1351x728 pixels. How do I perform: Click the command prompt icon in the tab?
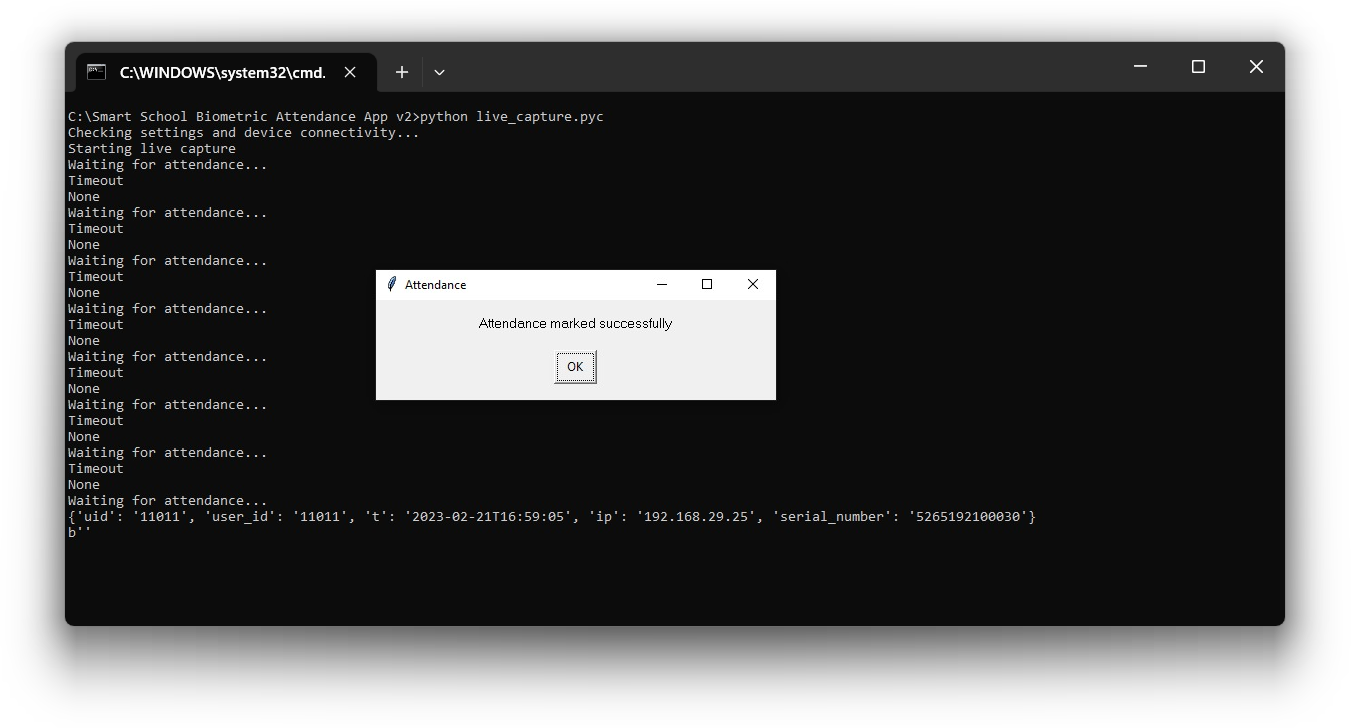pyautogui.click(x=96, y=72)
